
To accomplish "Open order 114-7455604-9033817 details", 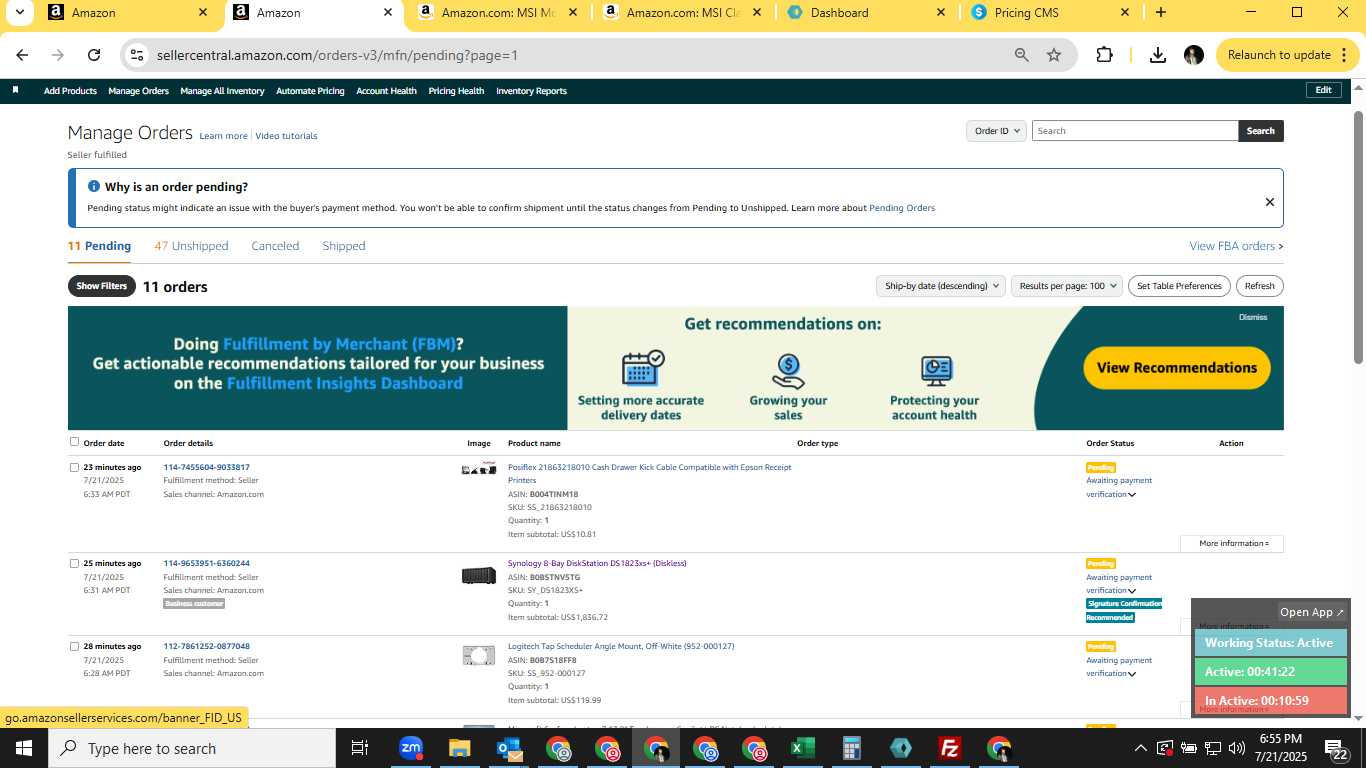I will 207,467.
